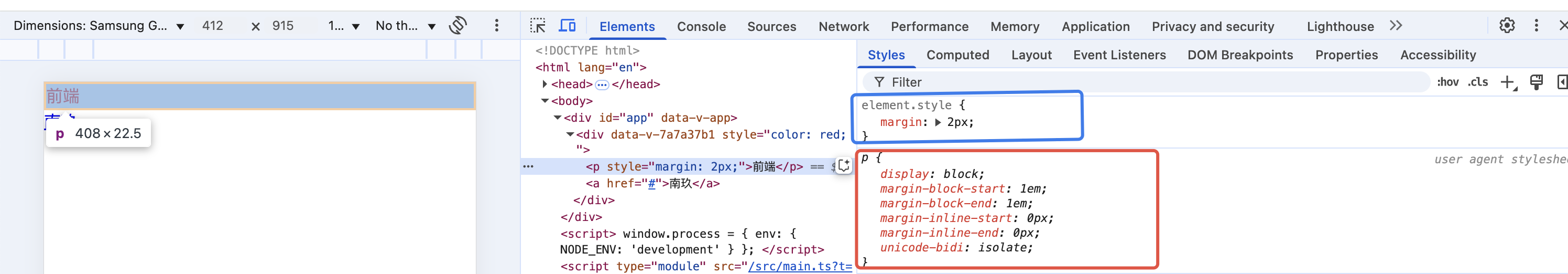
Task: Activate the inspect element picker icon
Action: coord(538,26)
